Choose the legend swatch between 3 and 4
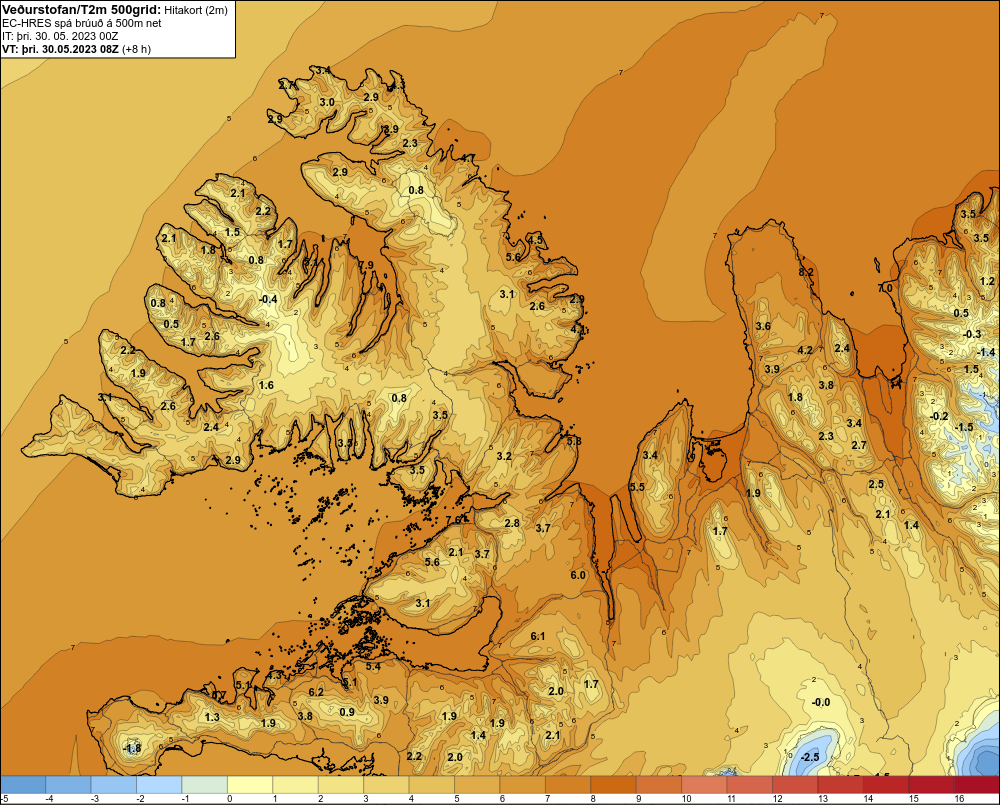Screen dimensions: 1000x805 [386, 785]
